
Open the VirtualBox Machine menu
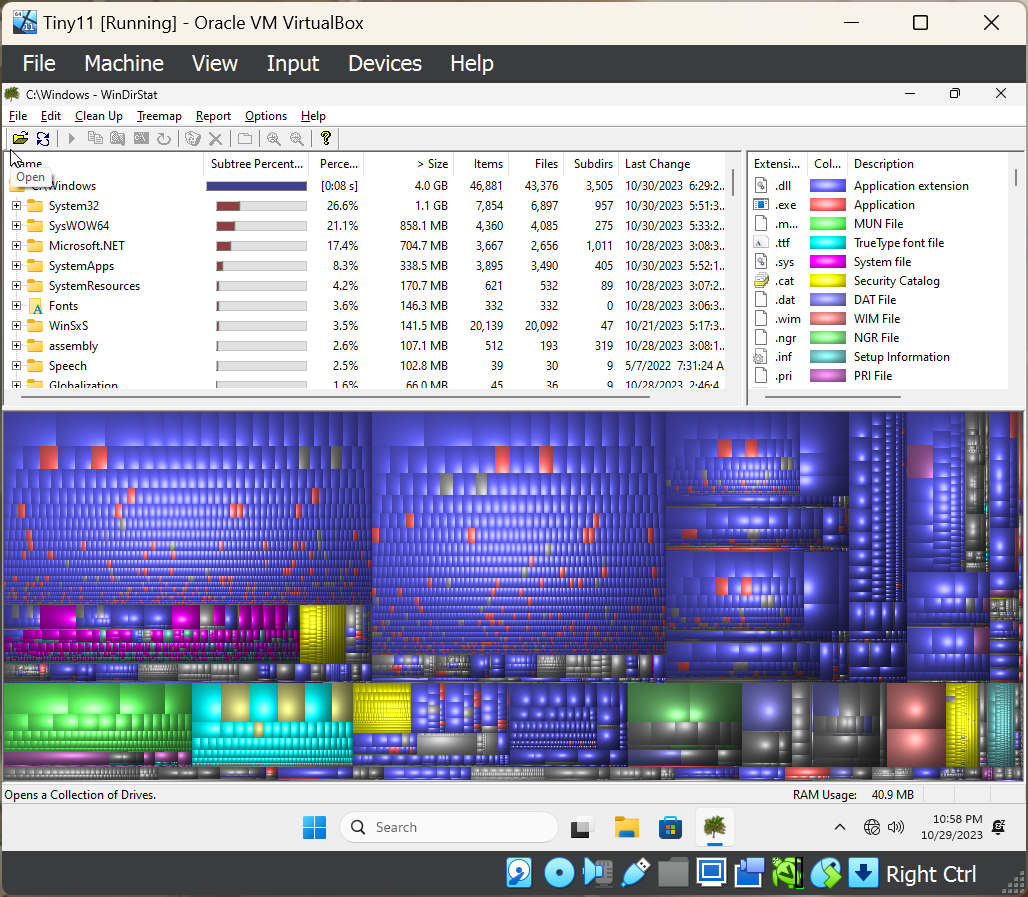(x=124, y=64)
